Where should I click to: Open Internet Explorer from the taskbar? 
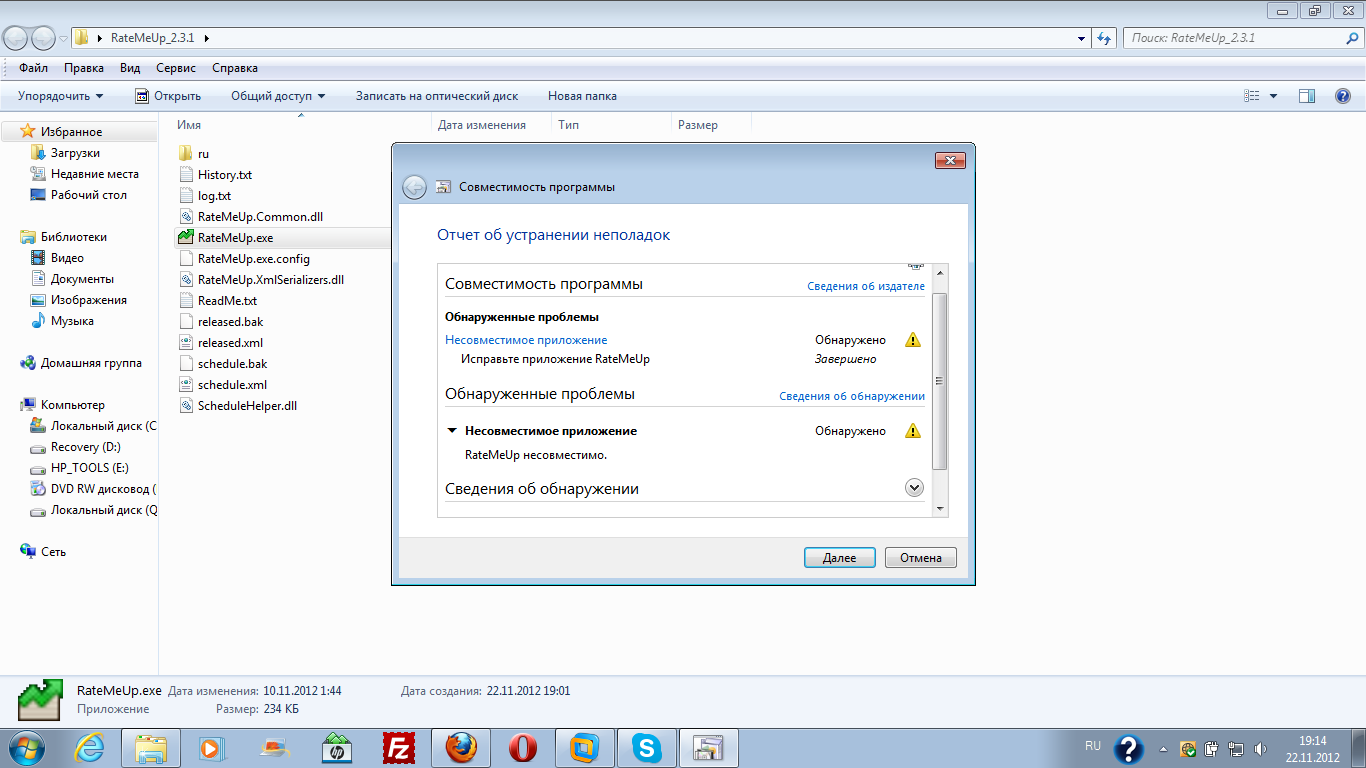[90, 747]
